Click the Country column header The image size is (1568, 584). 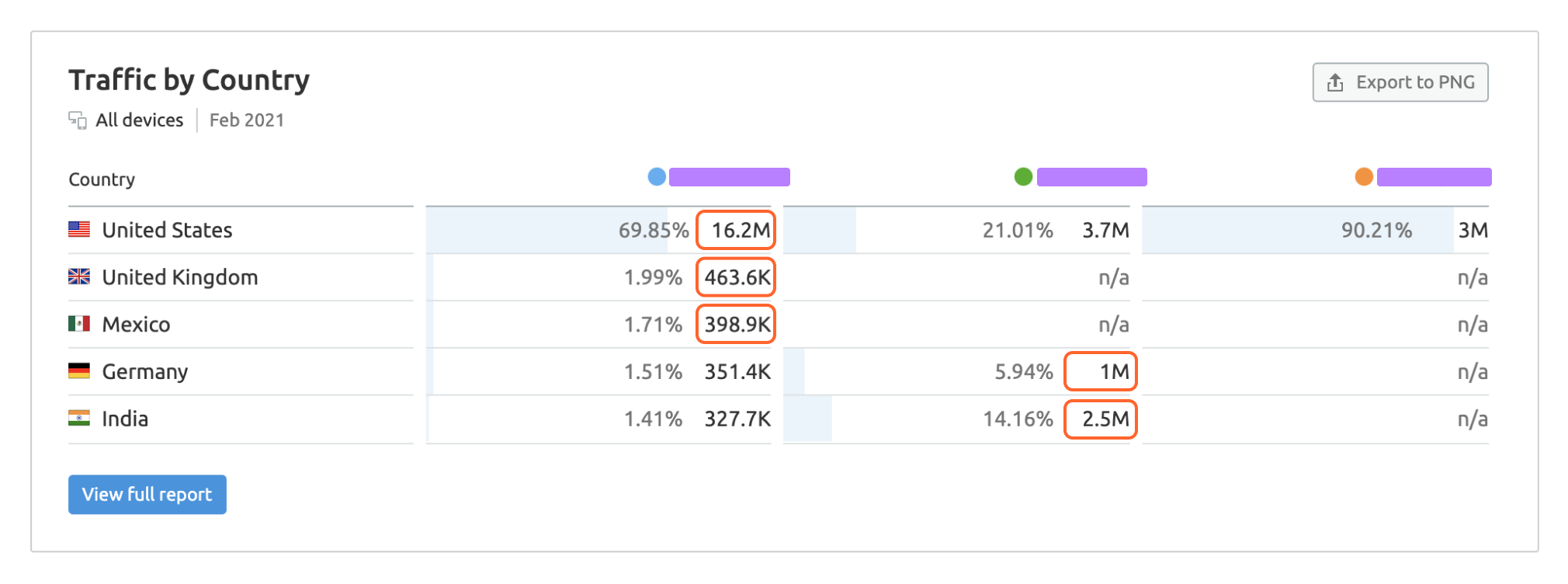point(102,179)
